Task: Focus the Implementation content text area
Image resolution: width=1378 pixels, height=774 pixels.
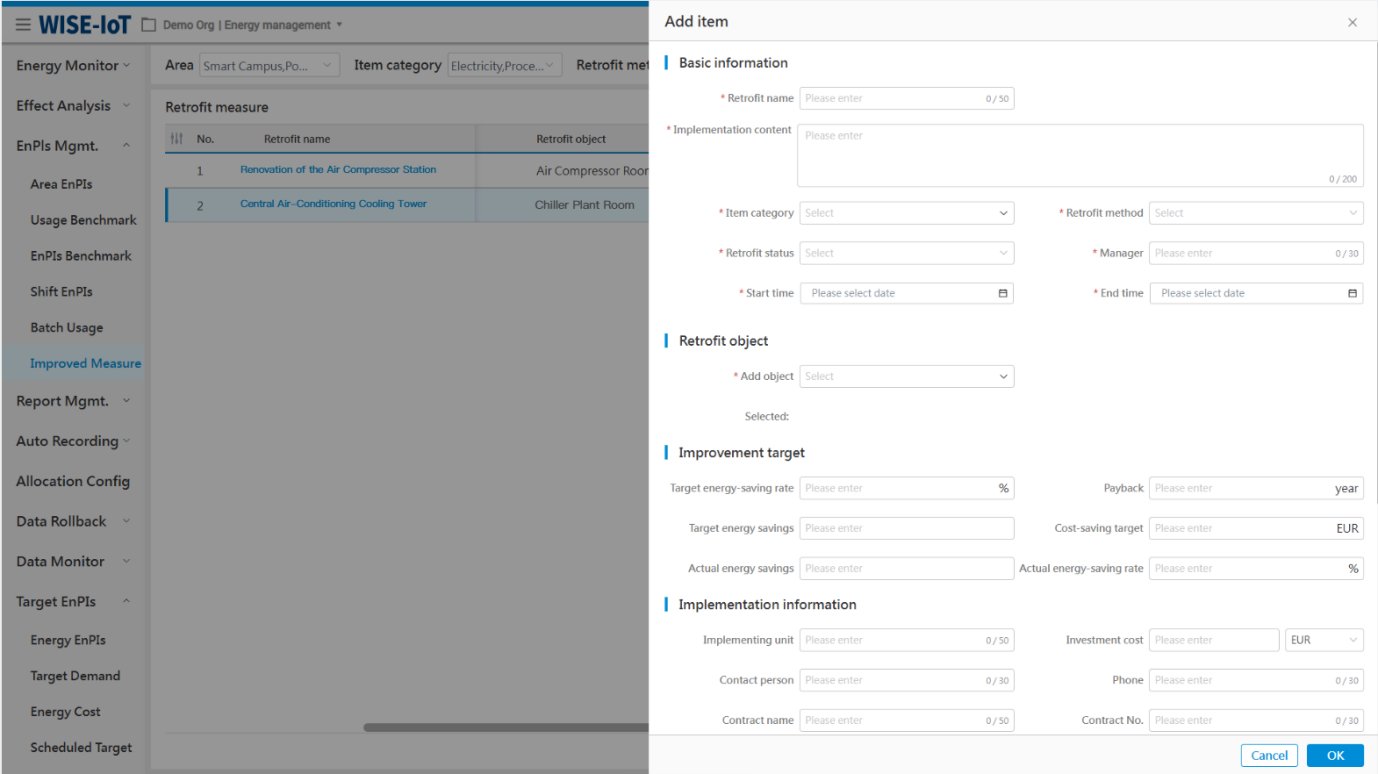Action: pyautogui.click(x=1080, y=155)
